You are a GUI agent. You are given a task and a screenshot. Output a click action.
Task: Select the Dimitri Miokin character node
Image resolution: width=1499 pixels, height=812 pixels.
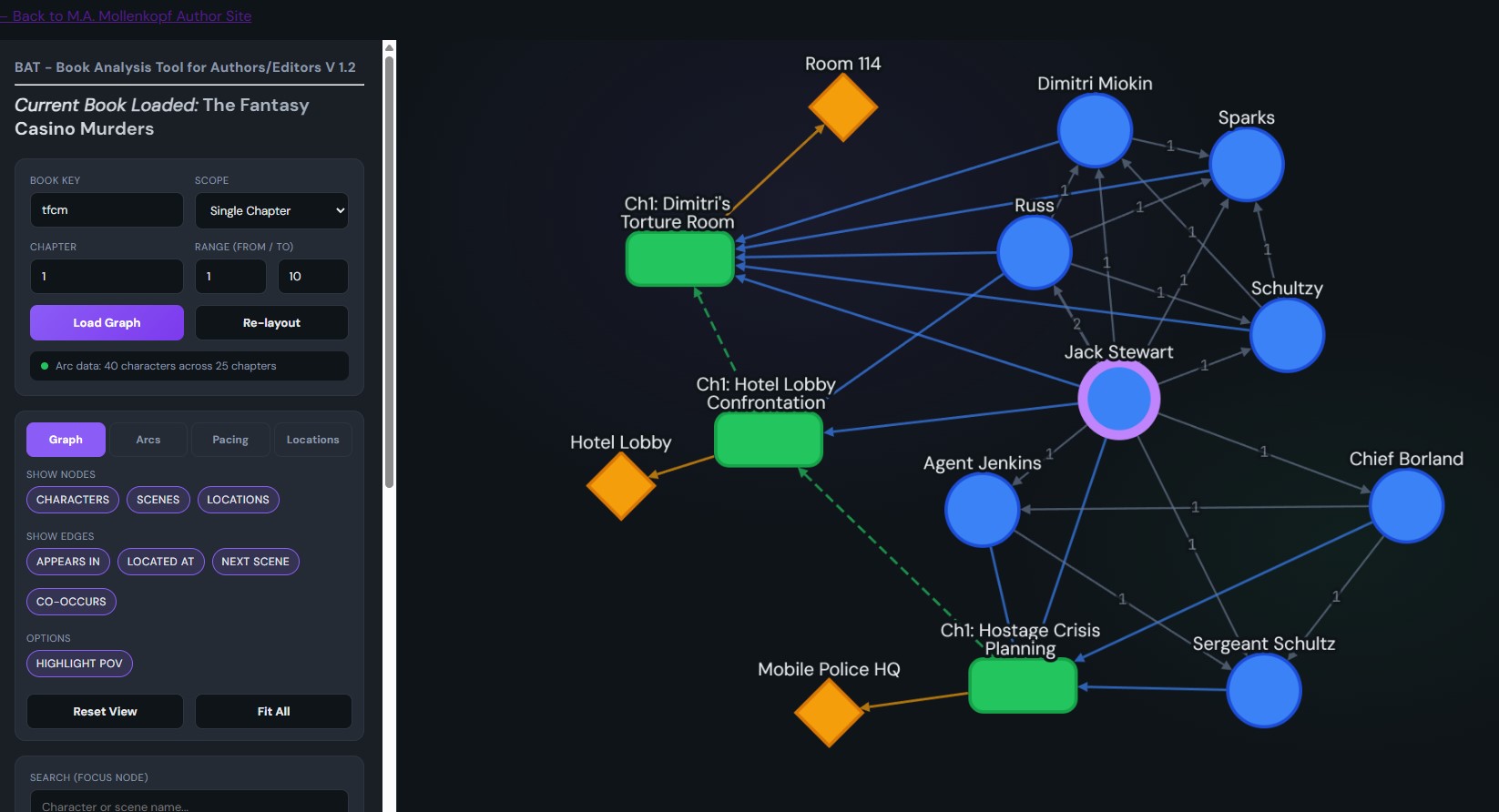1094,131
